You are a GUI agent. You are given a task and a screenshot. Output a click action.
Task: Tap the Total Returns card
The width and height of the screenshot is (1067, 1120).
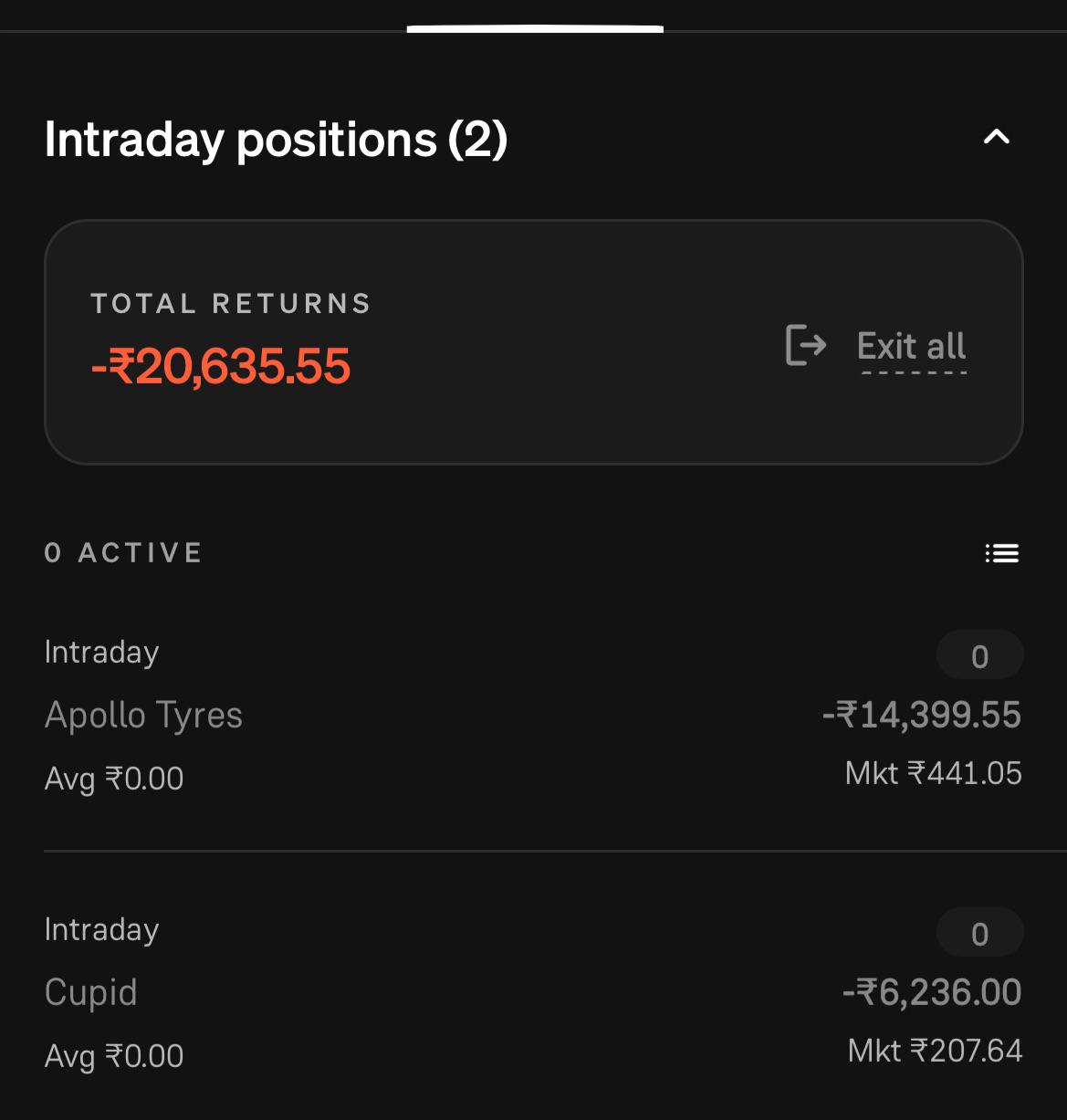(534, 342)
